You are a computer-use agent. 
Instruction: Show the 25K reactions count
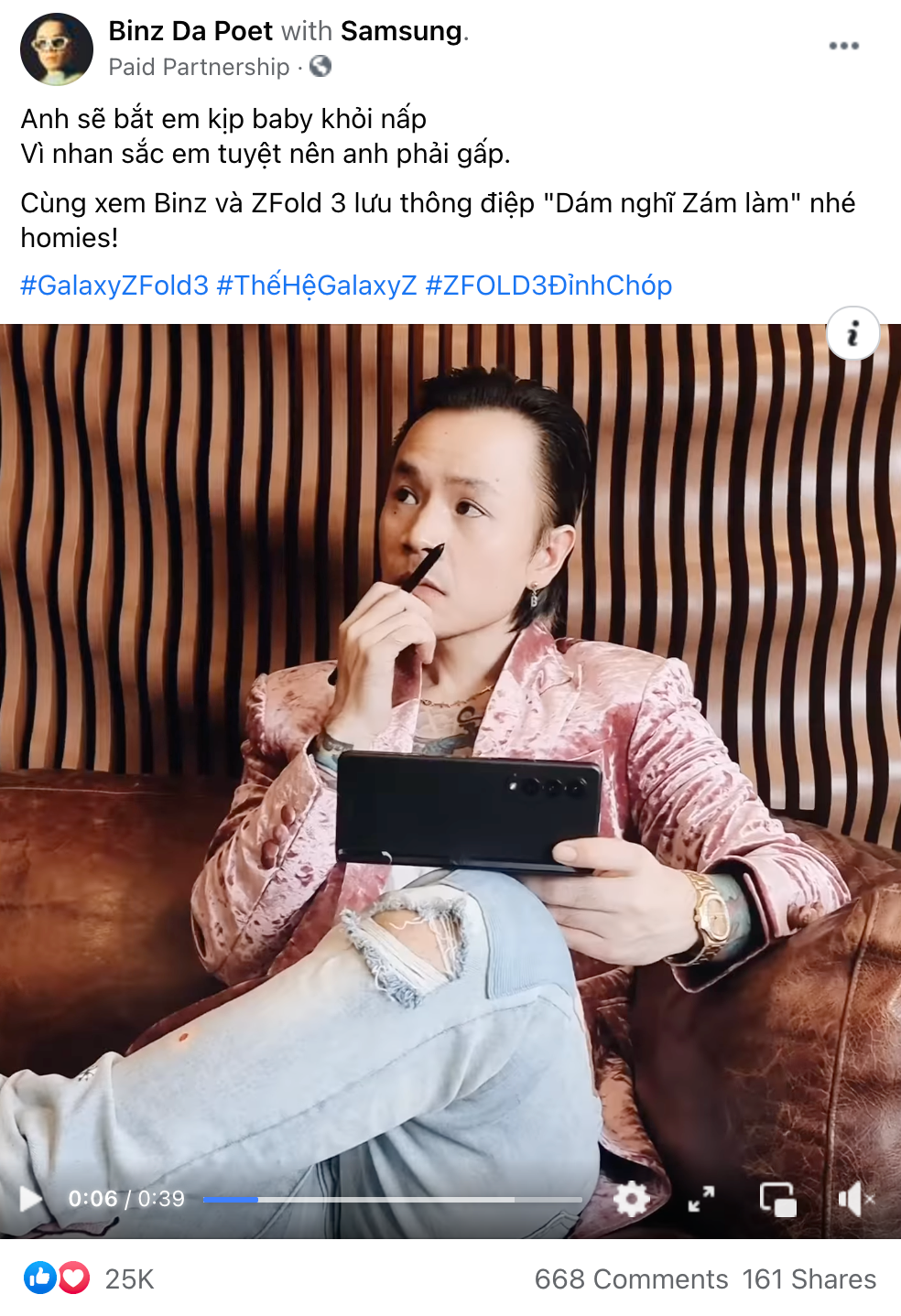129,1278
